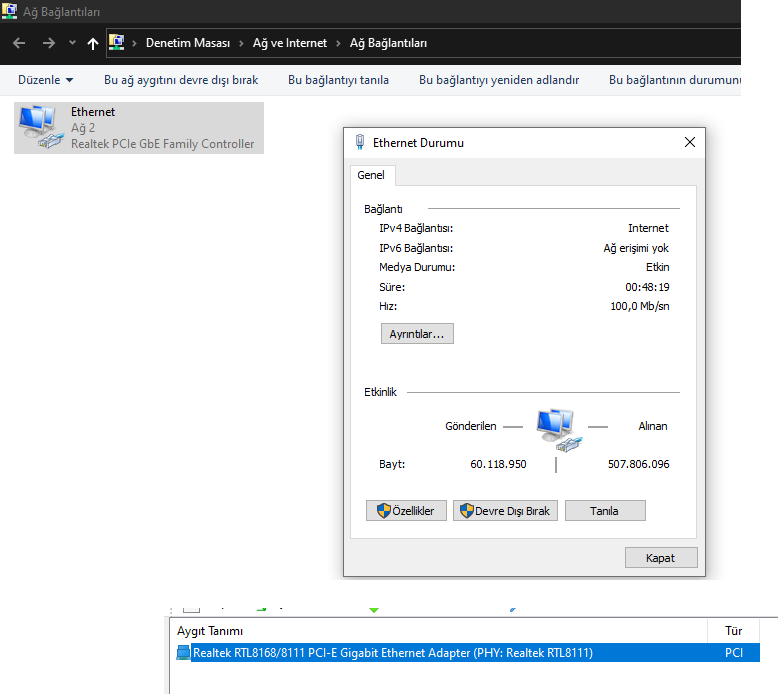Click IPv6 status Ağ erişimi yok

636,248
